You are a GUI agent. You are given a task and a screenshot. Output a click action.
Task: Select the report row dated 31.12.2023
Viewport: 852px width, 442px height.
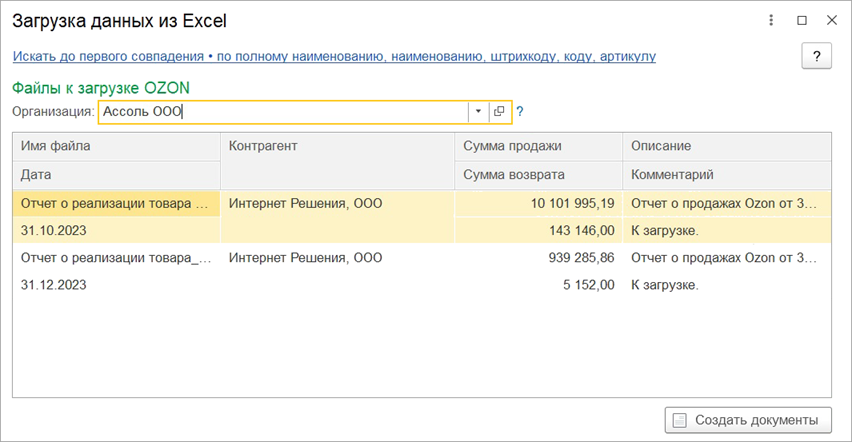coord(115,284)
